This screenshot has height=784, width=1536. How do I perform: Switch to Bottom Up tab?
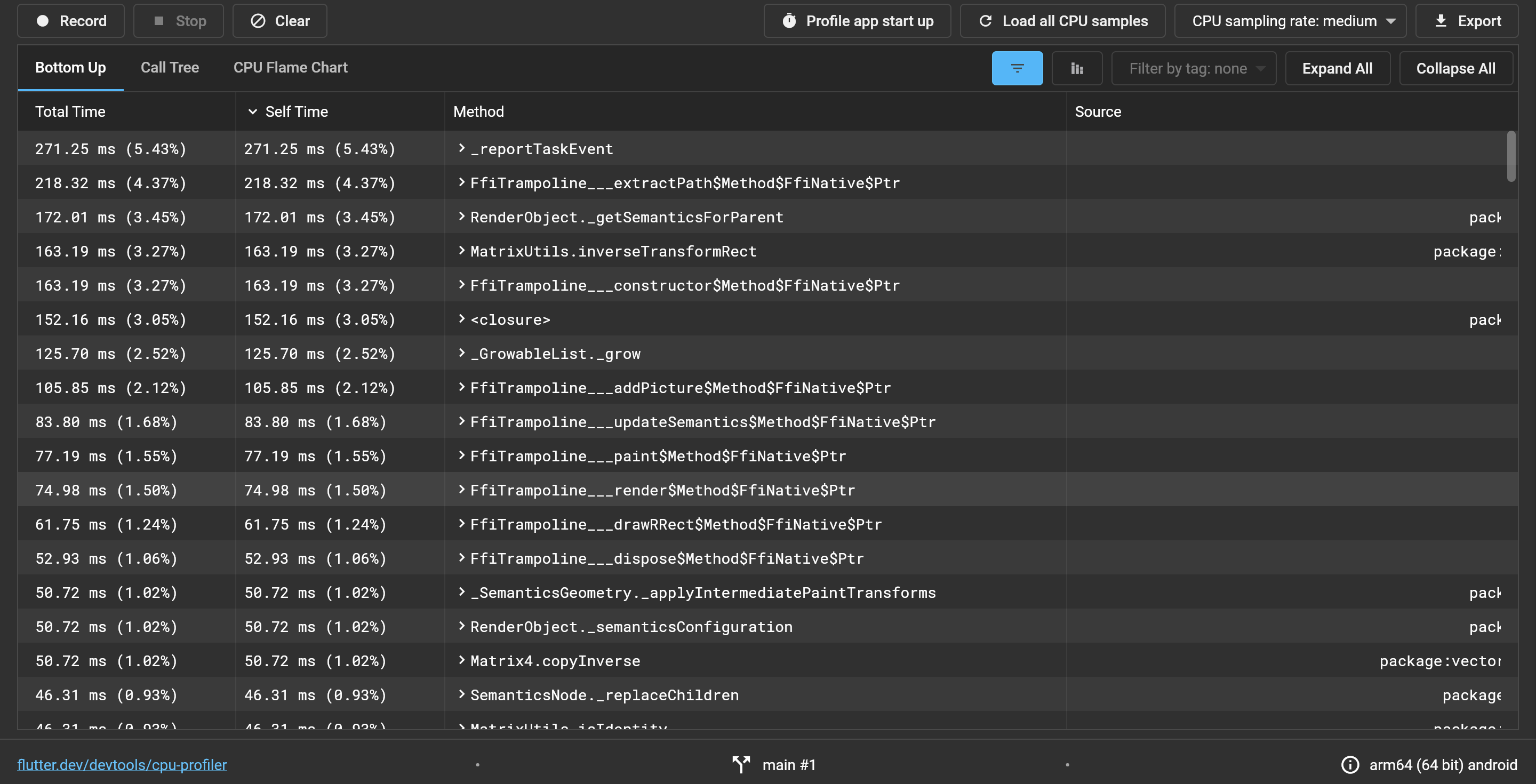(70, 67)
